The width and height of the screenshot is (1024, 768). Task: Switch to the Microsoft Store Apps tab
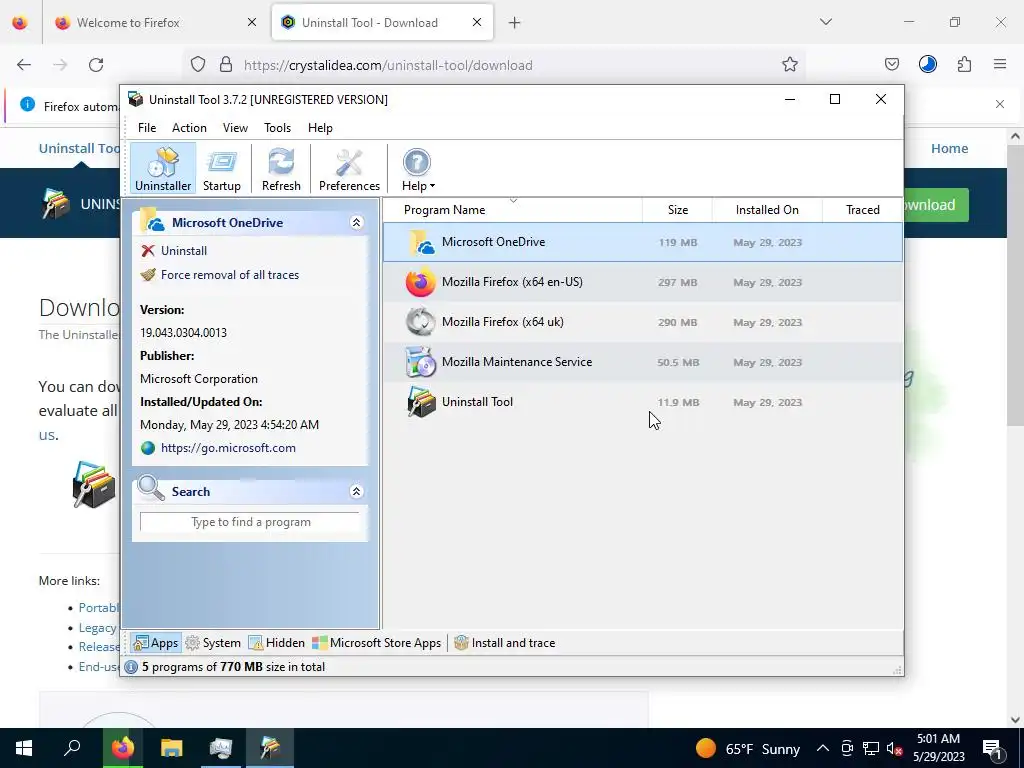tap(377, 643)
